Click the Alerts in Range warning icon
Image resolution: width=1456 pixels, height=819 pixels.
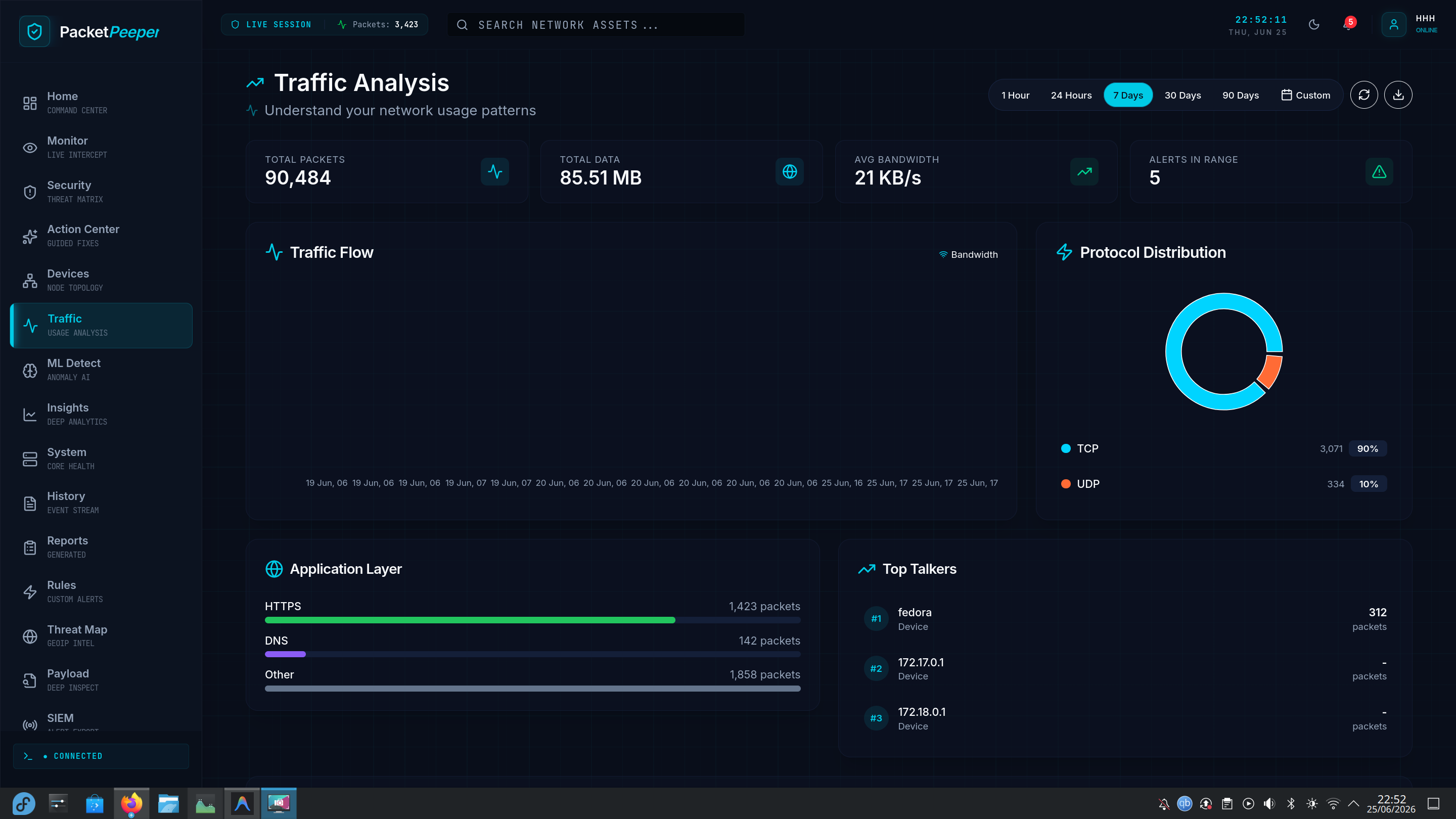(1379, 171)
